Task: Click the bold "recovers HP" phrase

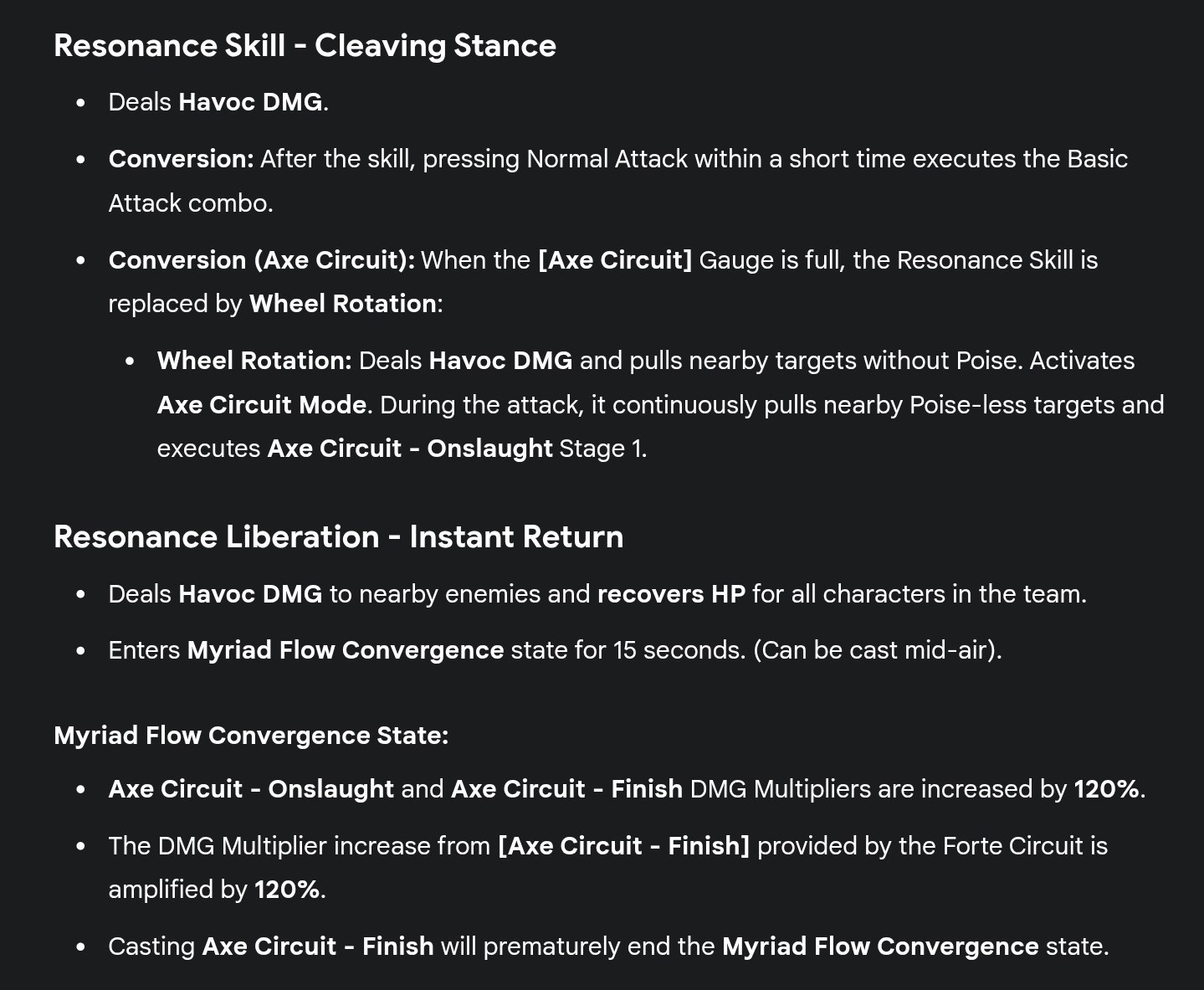Action: coord(671,594)
